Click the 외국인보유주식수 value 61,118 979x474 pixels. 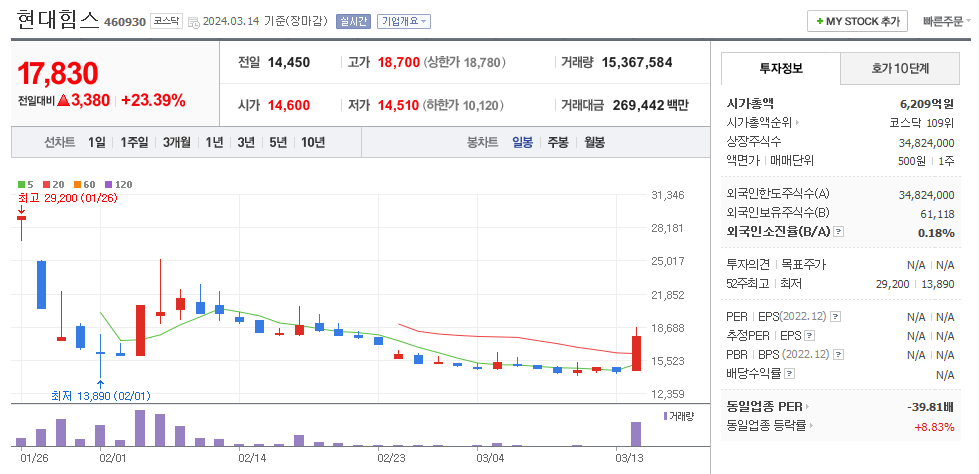(x=937, y=214)
